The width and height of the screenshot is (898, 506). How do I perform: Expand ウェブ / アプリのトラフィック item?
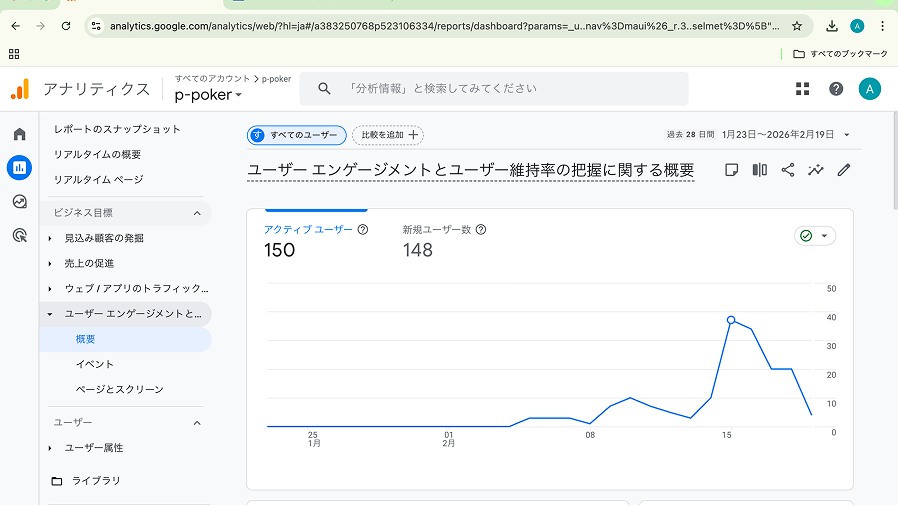click(50, 288)
